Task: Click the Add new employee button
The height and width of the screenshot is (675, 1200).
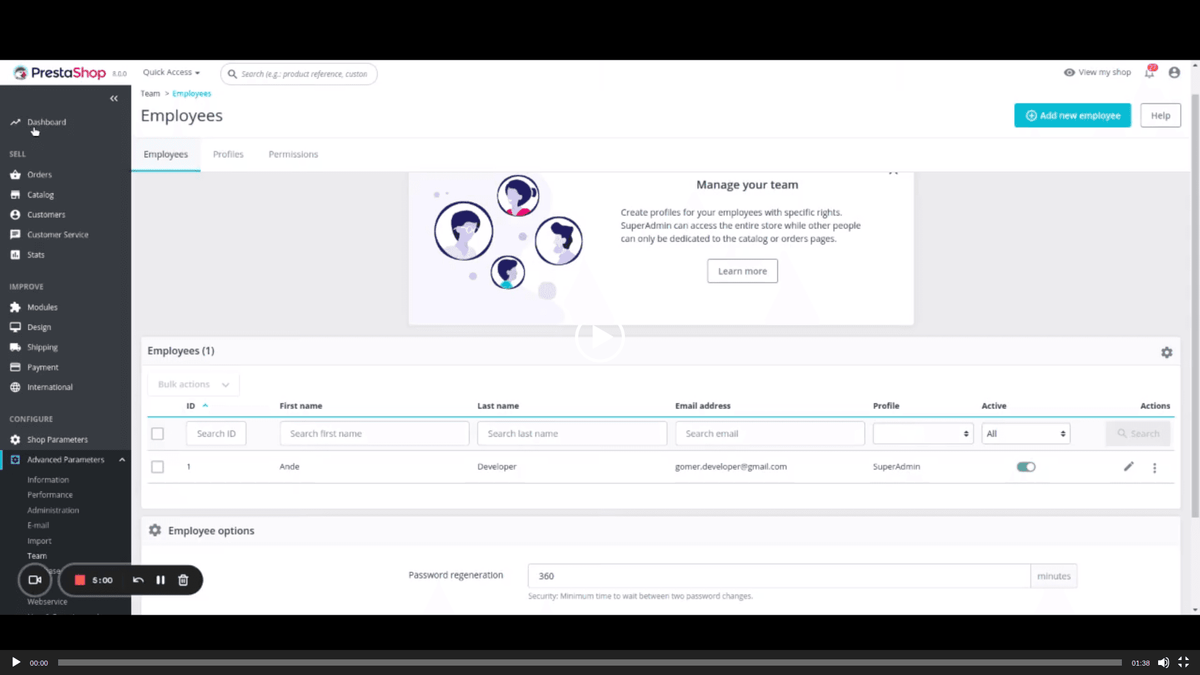Action: (1072, 115)
